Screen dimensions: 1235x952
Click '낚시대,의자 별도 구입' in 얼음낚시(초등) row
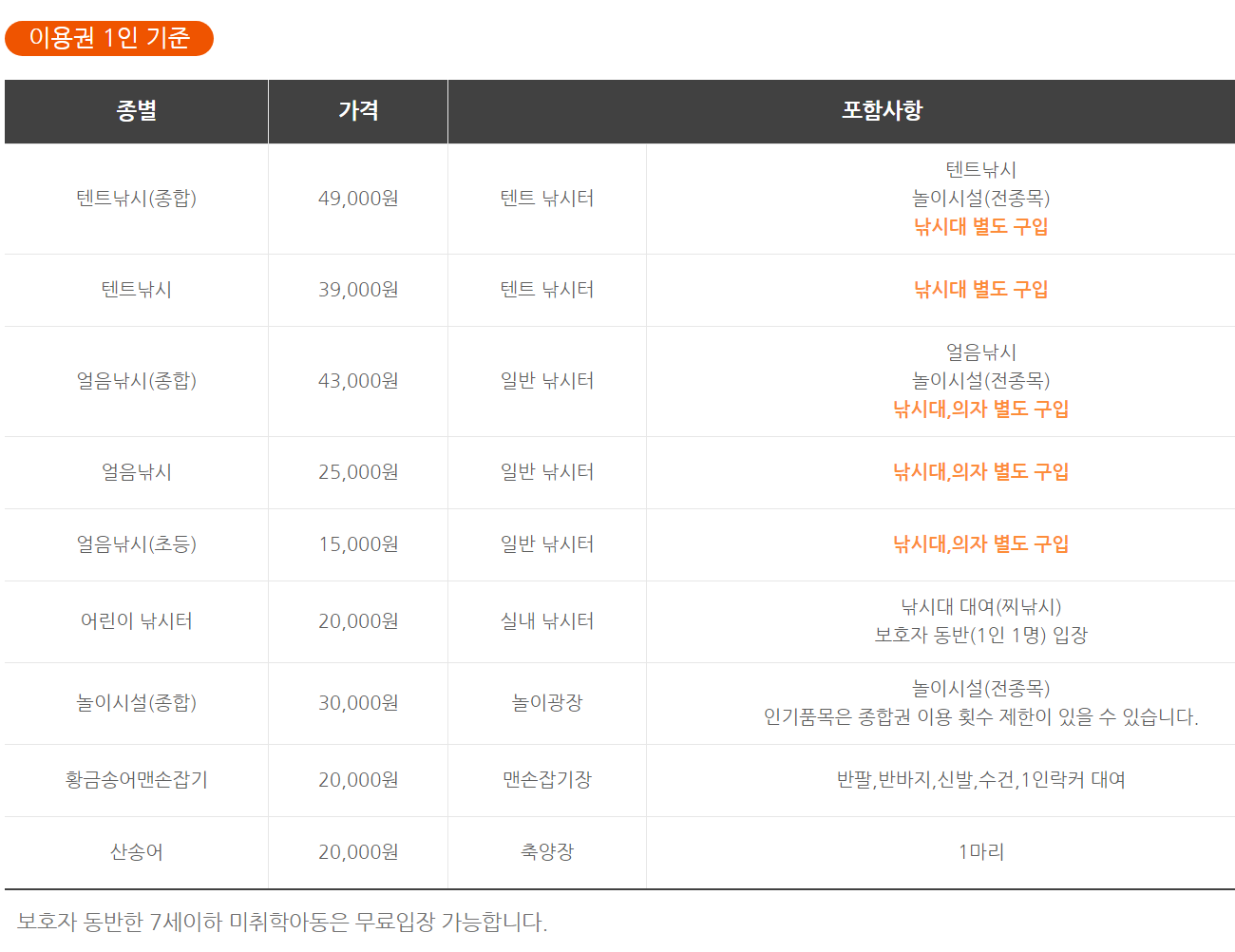click(981, 544)
